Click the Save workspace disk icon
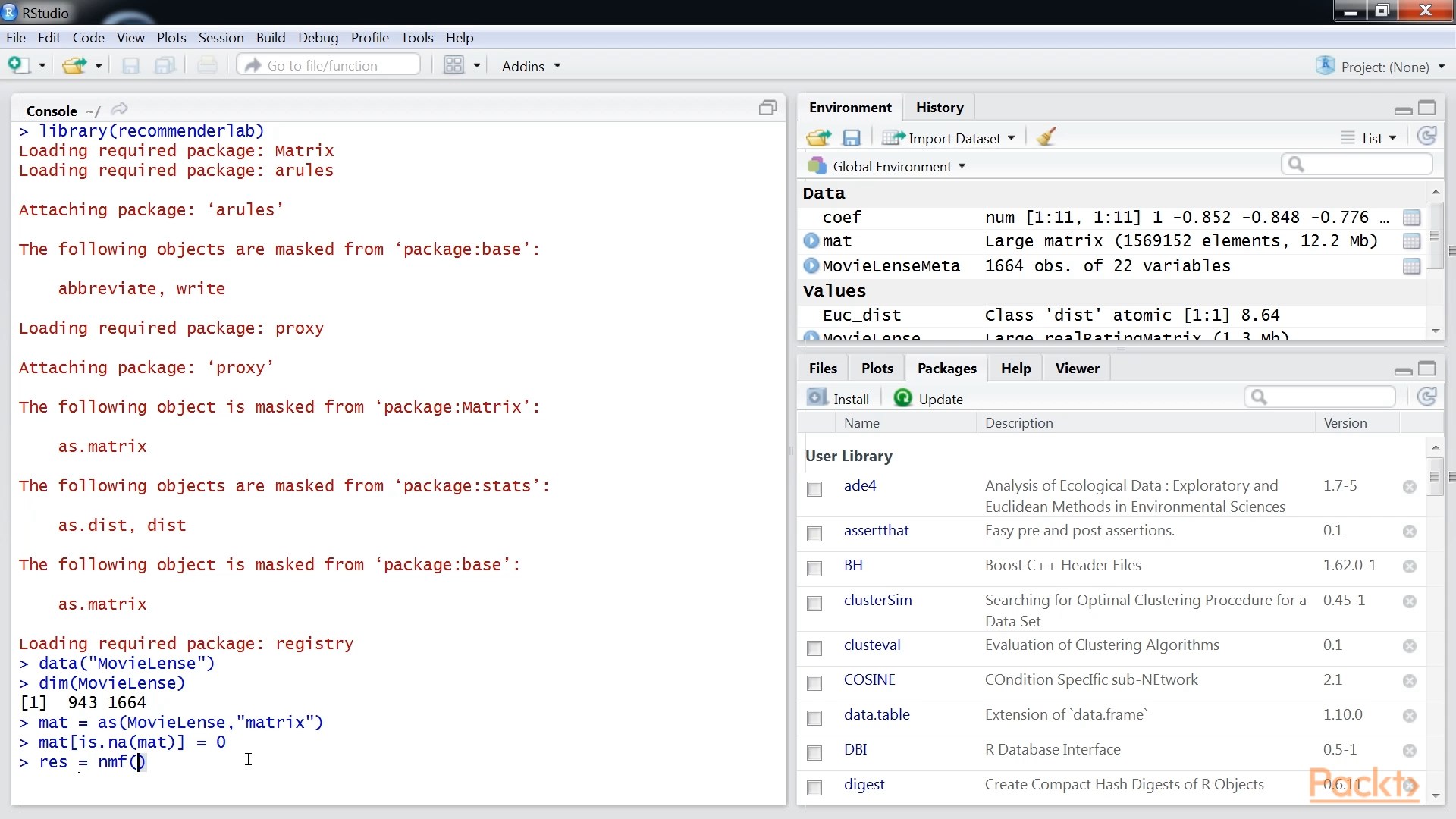 pos(852,138)
